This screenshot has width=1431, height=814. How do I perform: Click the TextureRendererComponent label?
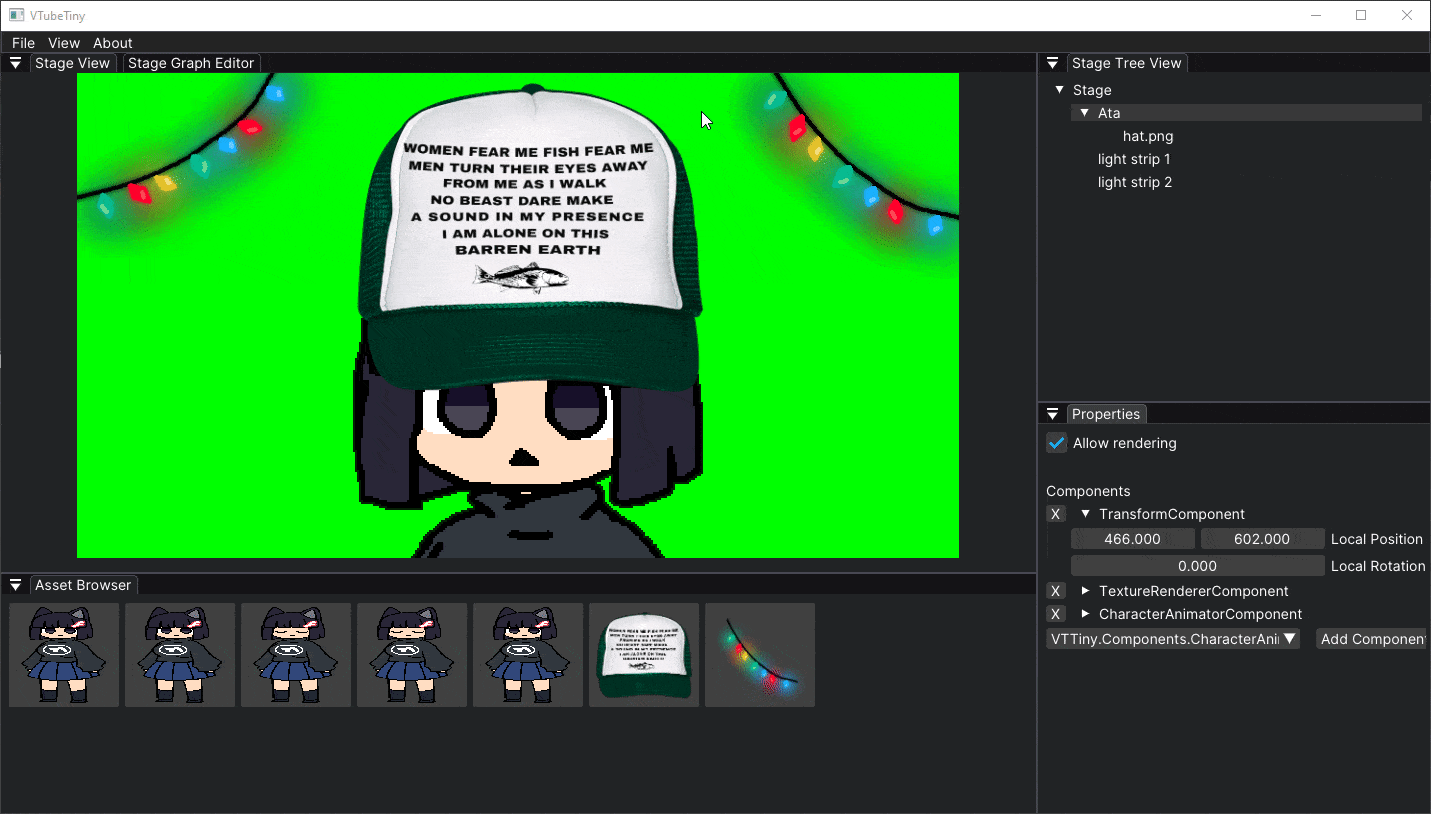1194,591
